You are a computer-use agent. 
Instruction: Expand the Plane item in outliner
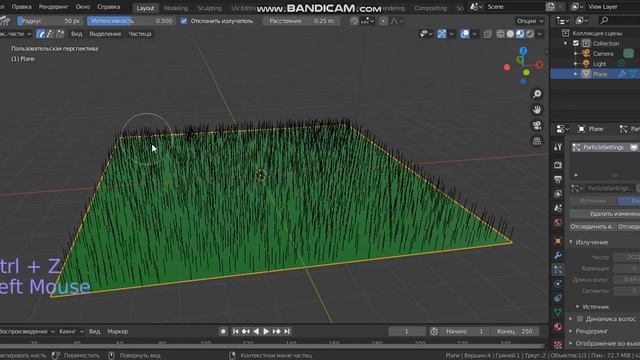576,74
